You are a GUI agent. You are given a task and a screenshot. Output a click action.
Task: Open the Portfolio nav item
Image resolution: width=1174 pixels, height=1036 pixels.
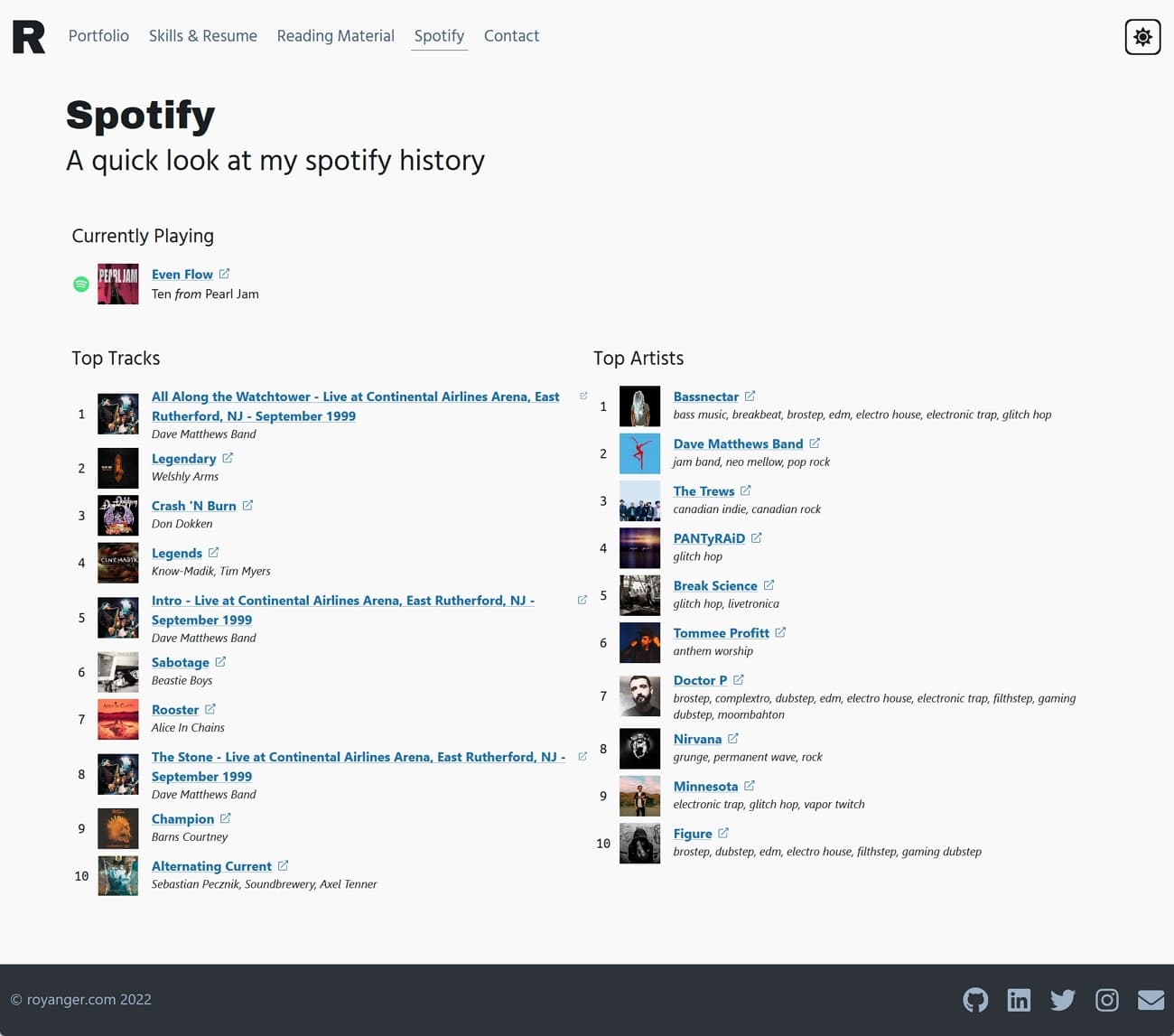[98, 36]
